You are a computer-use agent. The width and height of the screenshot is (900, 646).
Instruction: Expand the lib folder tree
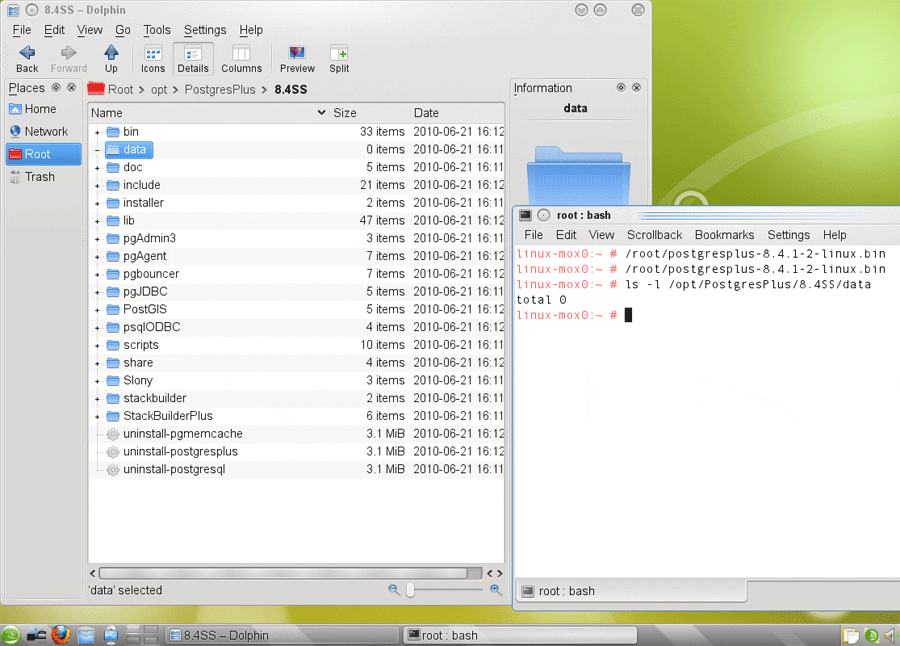[97, 222]
